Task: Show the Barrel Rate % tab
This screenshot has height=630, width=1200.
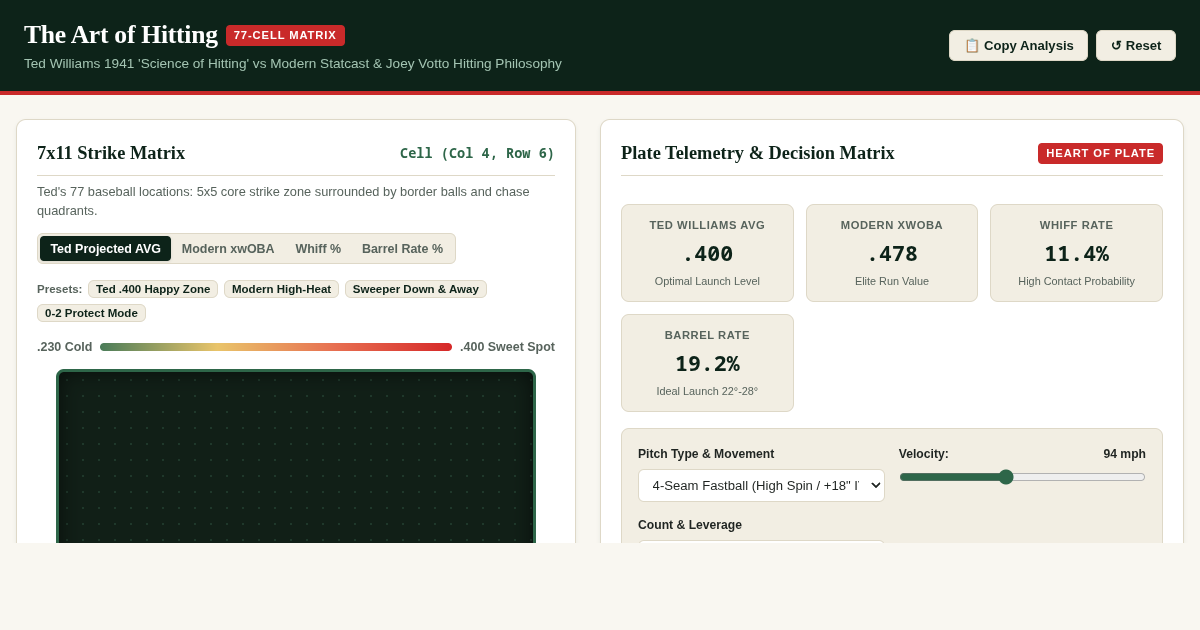Action: pyautogui.click(x=402, y=249)
